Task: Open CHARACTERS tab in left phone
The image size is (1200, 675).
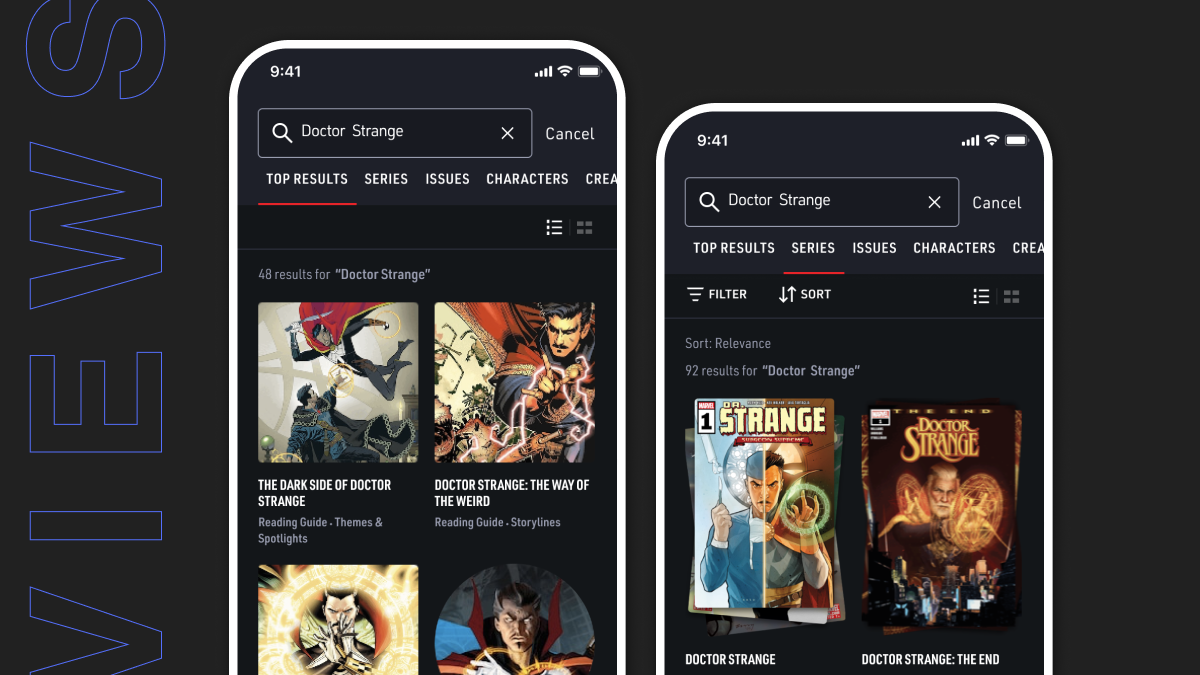Action: coord(527,179)
